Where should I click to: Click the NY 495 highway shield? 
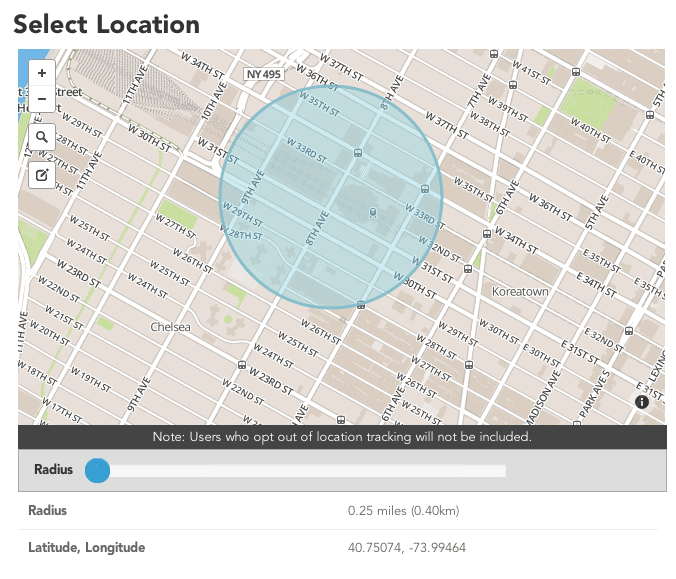266,75
